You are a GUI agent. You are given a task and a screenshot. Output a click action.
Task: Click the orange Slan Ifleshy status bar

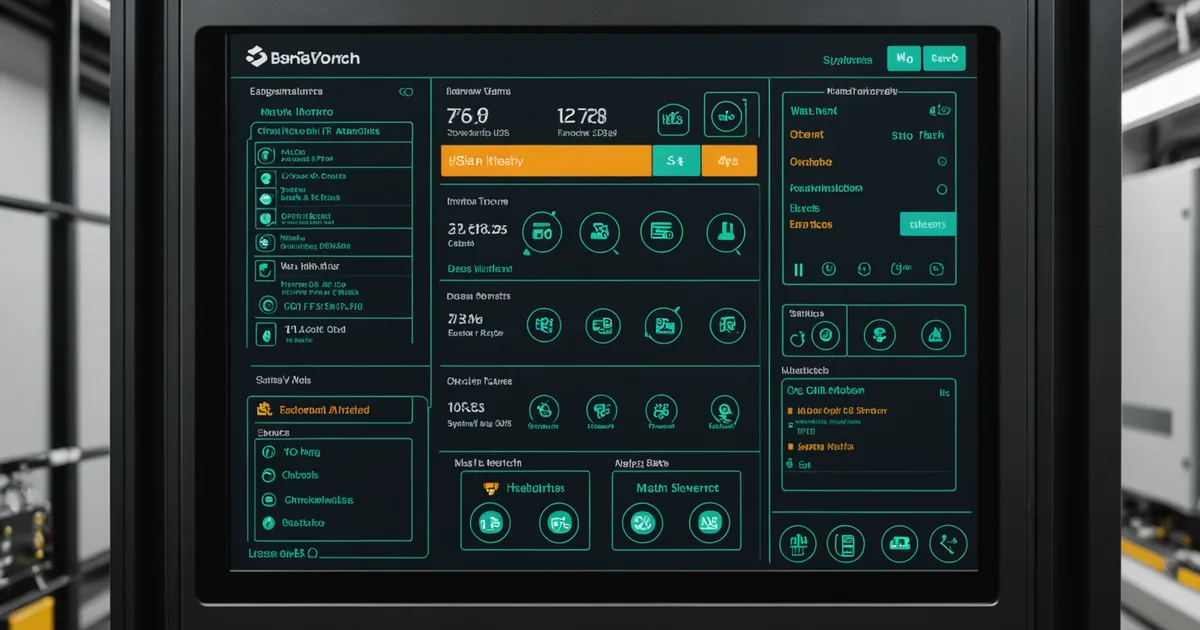pos(546,160)
